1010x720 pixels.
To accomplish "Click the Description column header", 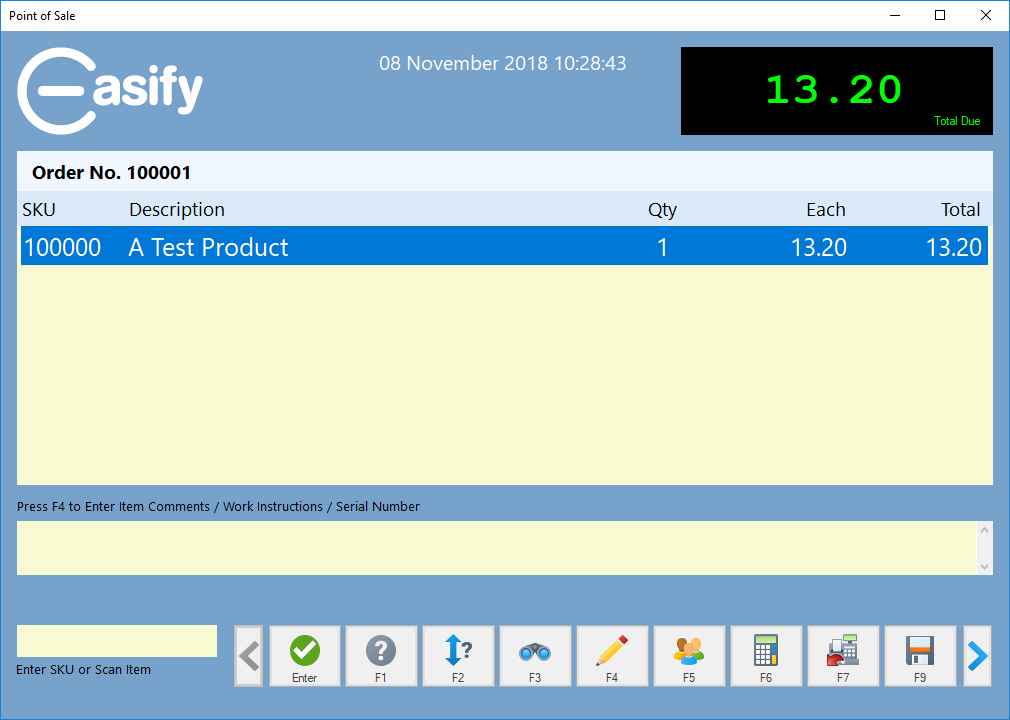I will point(177,210).
